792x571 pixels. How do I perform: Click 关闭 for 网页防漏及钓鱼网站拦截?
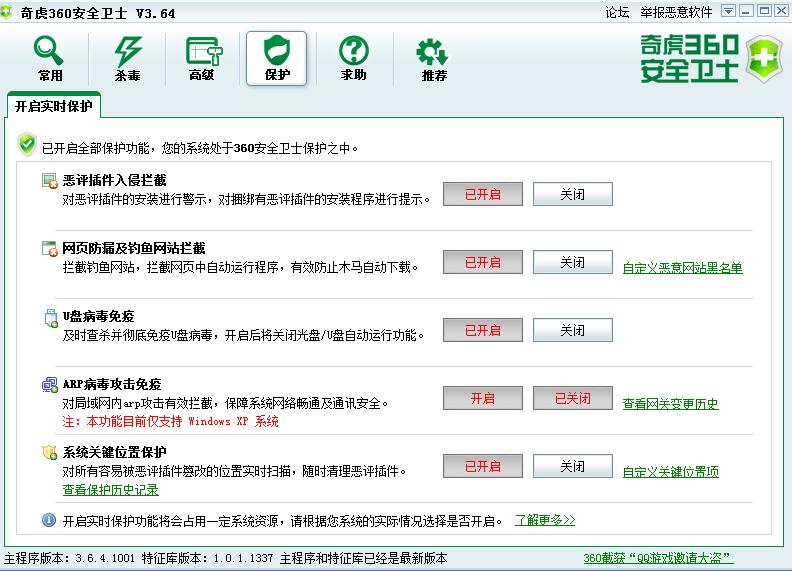(573, 262)
